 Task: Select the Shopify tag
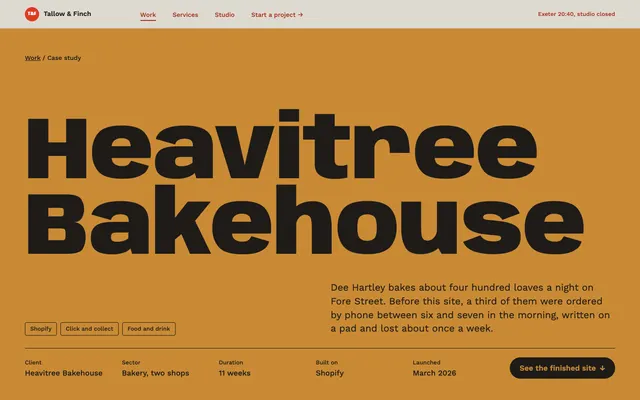click(41, 329)
